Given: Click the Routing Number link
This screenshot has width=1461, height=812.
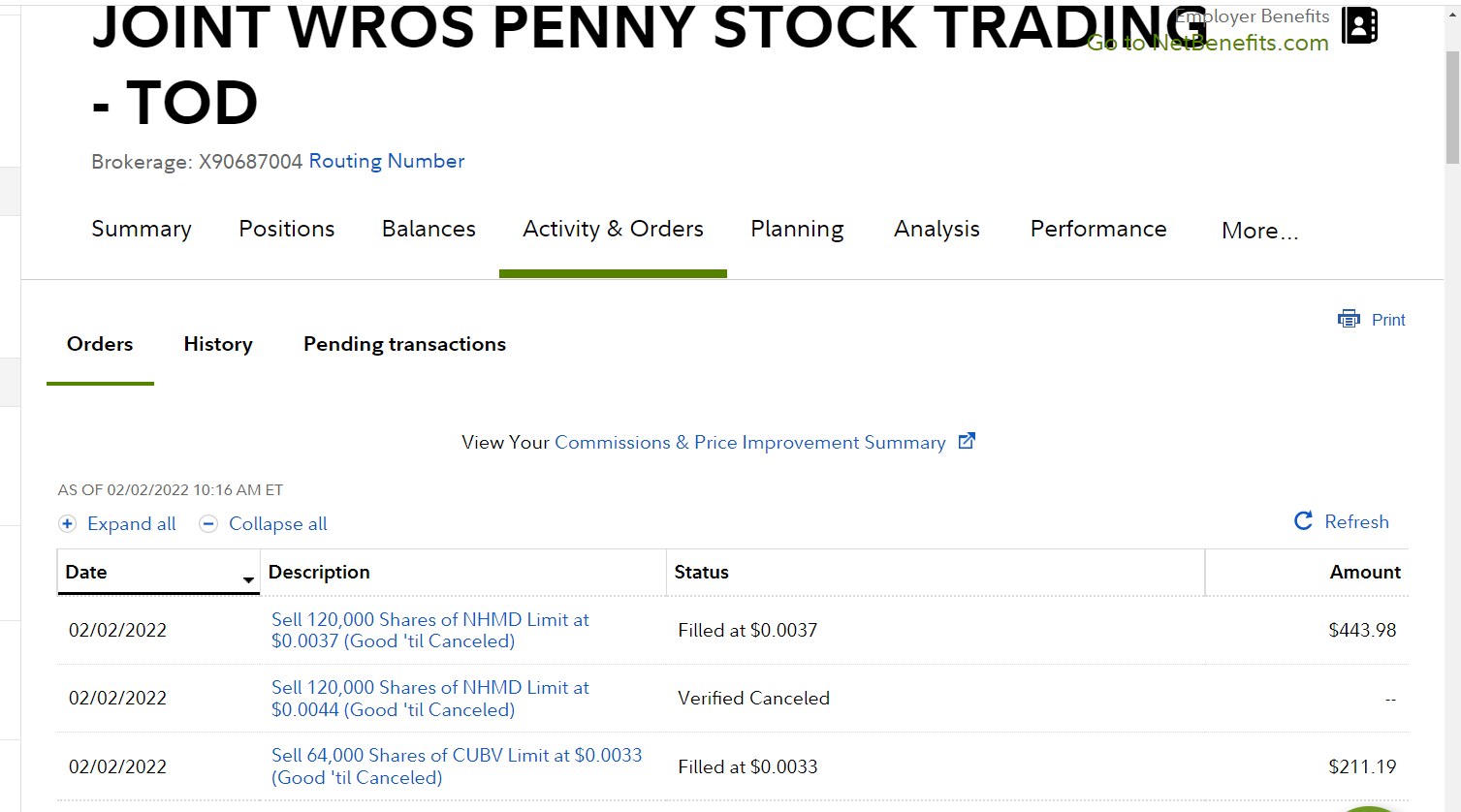Looking at the screenshot, I should tap(387, 161).
